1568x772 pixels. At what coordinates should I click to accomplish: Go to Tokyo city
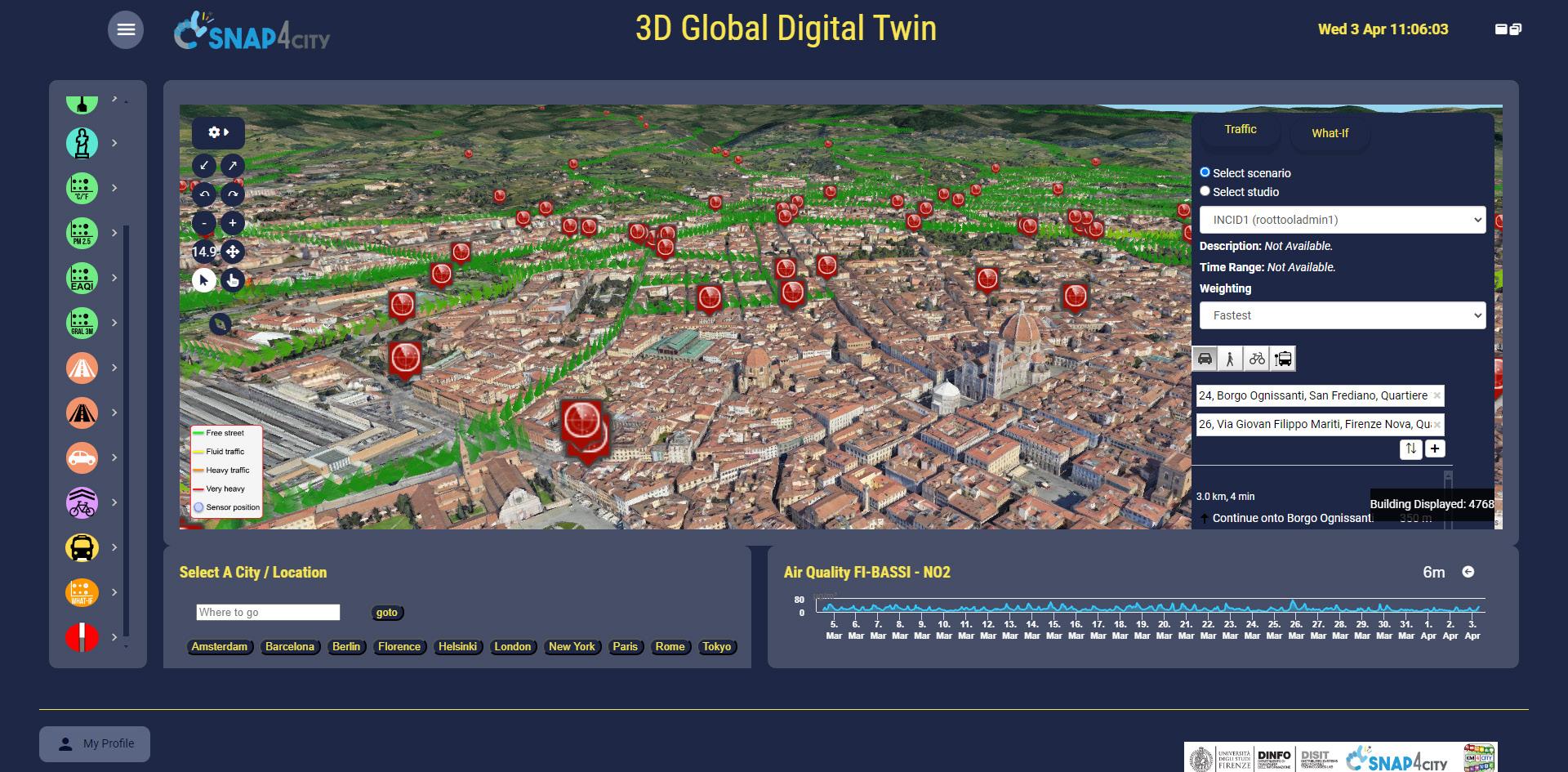[717, 647]
